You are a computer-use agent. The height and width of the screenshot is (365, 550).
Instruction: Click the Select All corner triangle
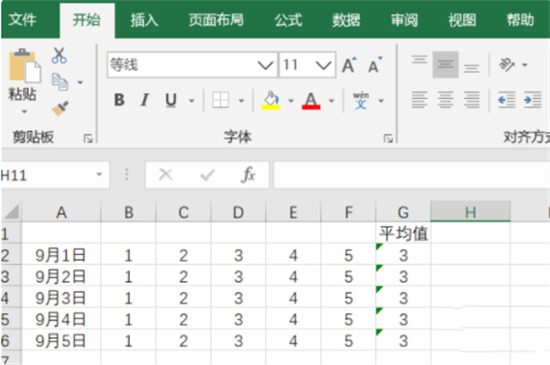[11, 211]
